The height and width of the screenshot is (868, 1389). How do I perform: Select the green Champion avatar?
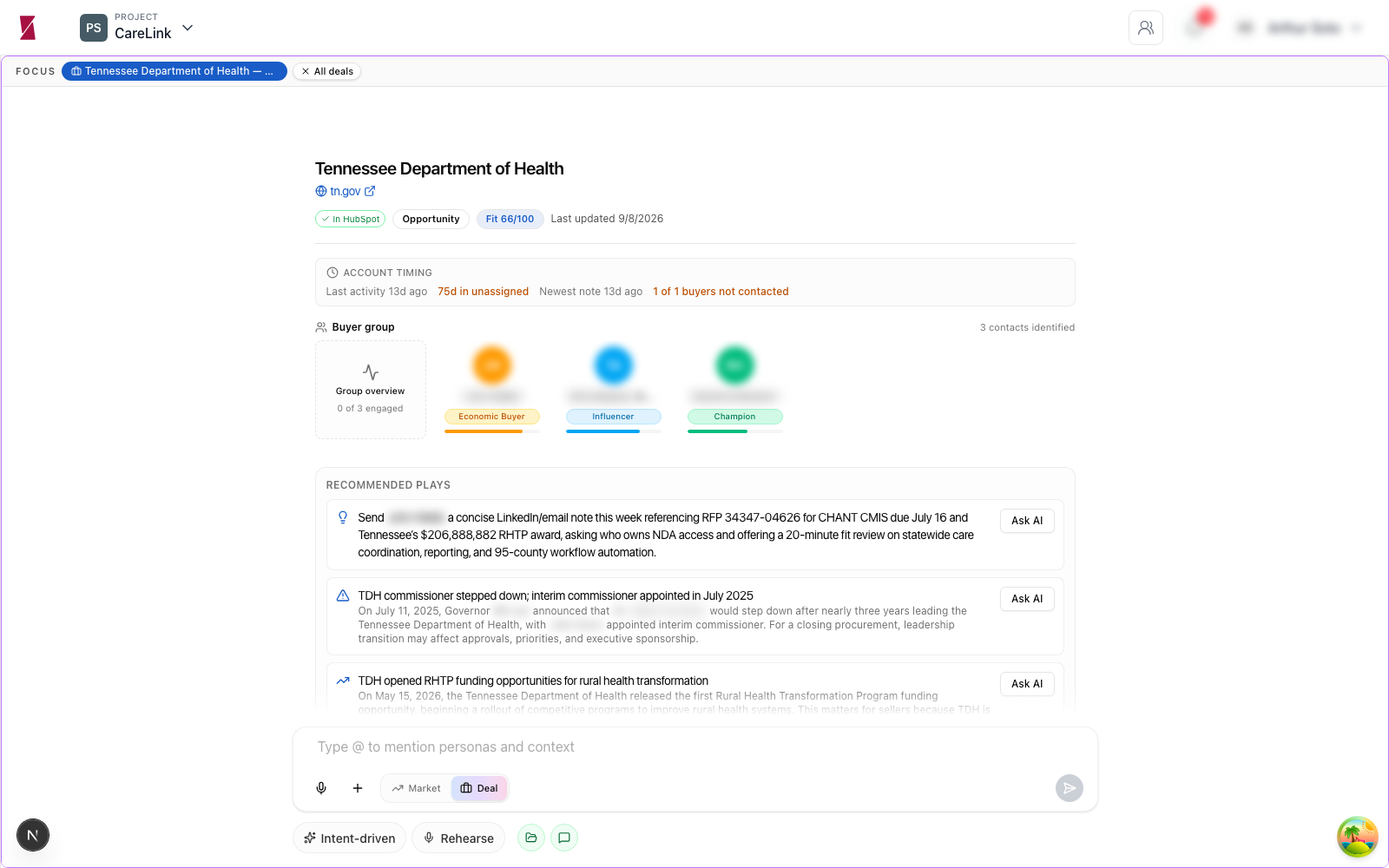735,365
